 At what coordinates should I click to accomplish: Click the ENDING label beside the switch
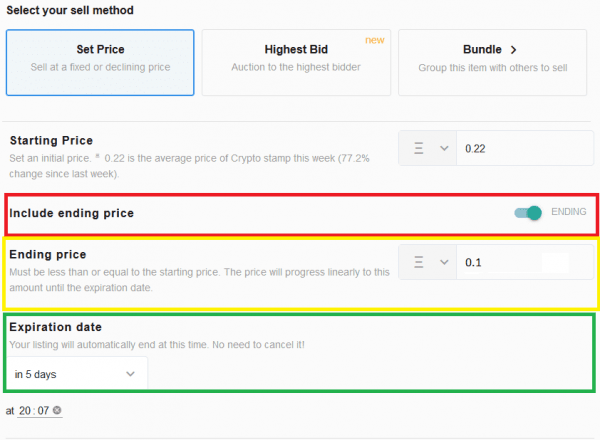(568, 212)
